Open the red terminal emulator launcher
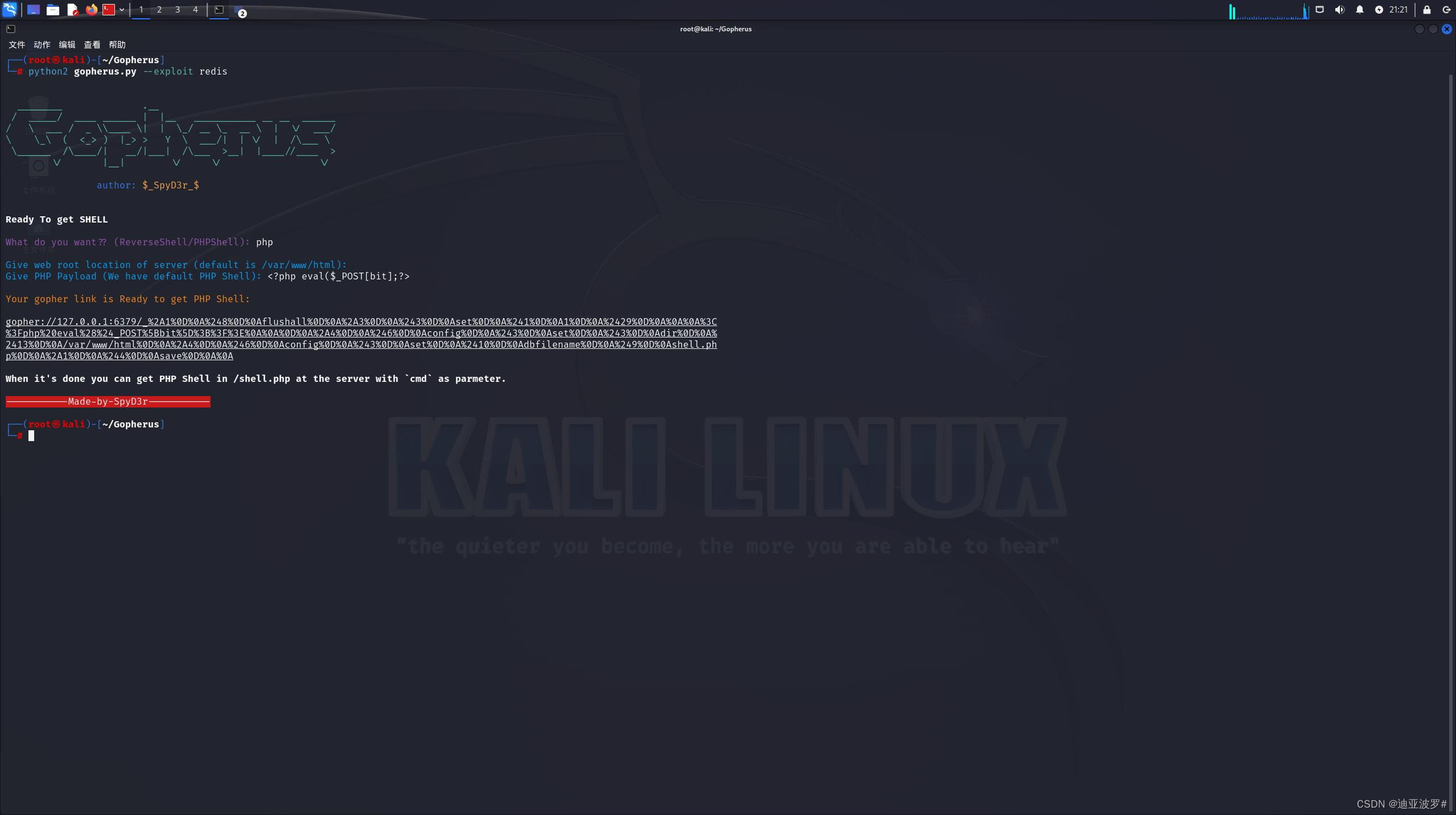 point(109,10)
